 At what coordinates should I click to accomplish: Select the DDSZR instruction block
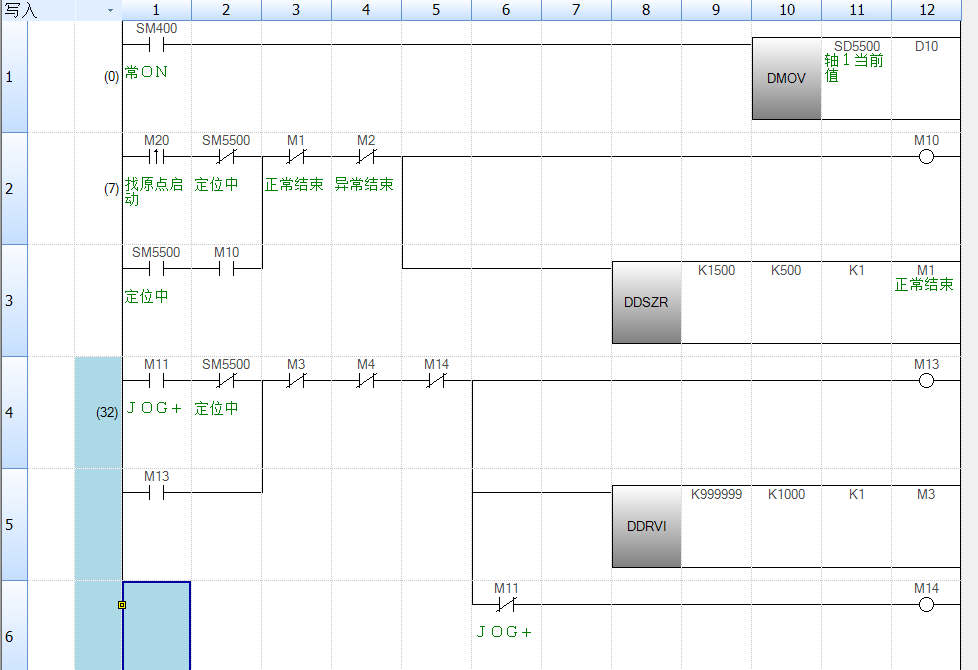point(646,303)
